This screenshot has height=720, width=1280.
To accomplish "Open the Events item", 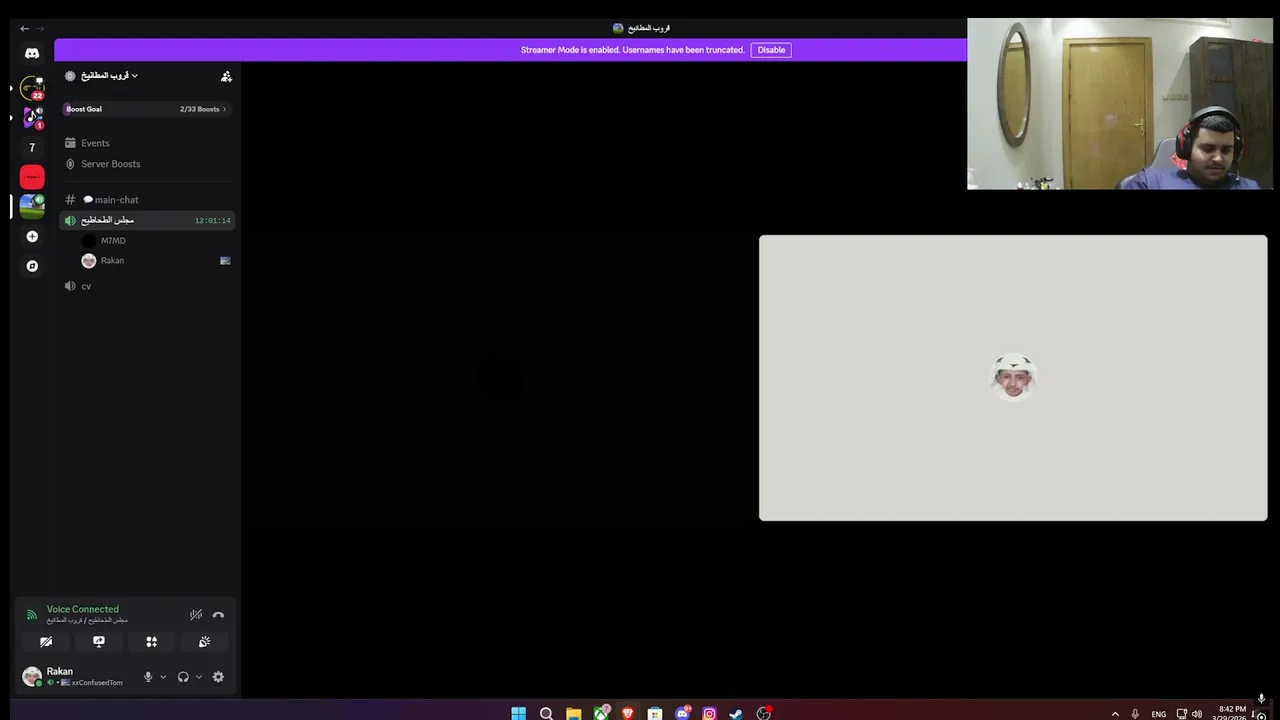I will (x=147, y=143).
